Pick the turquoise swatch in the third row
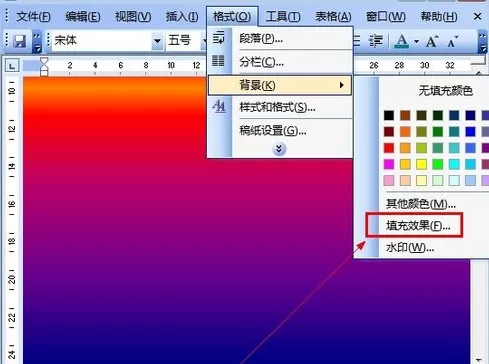Viewport: 489px width, 364px height. point(454,148)
